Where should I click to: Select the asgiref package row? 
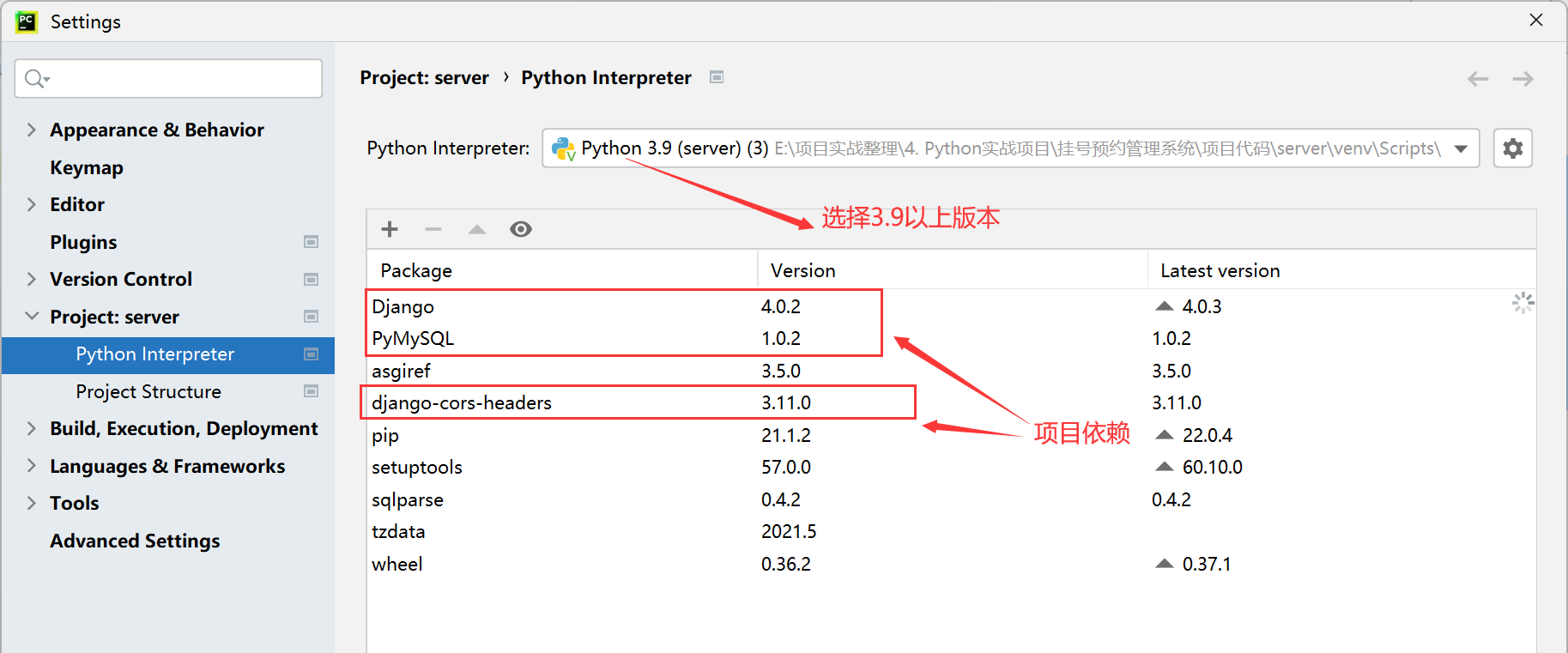coord(951,371)
